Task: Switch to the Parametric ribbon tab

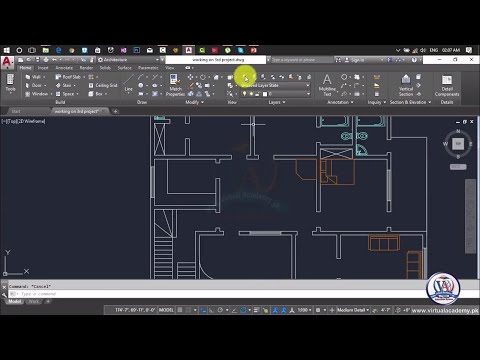Action: [x=148, y=68]
